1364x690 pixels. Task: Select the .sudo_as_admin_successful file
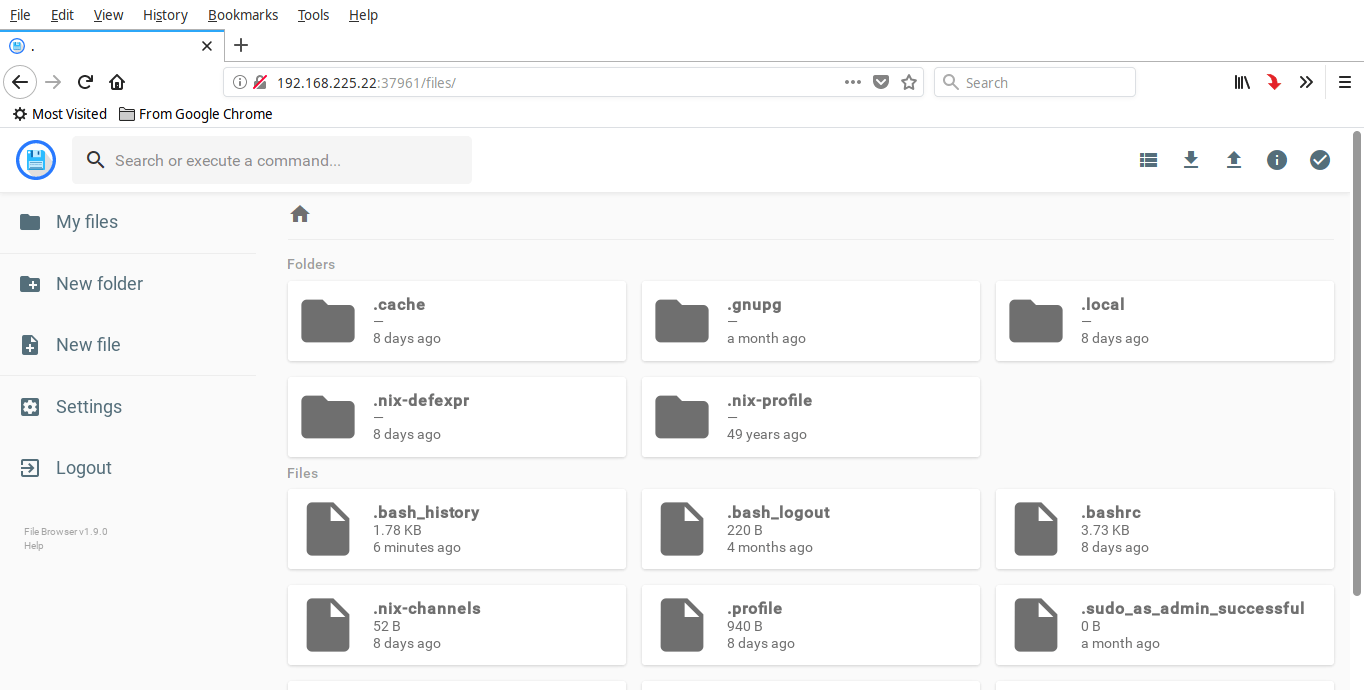1165,625
